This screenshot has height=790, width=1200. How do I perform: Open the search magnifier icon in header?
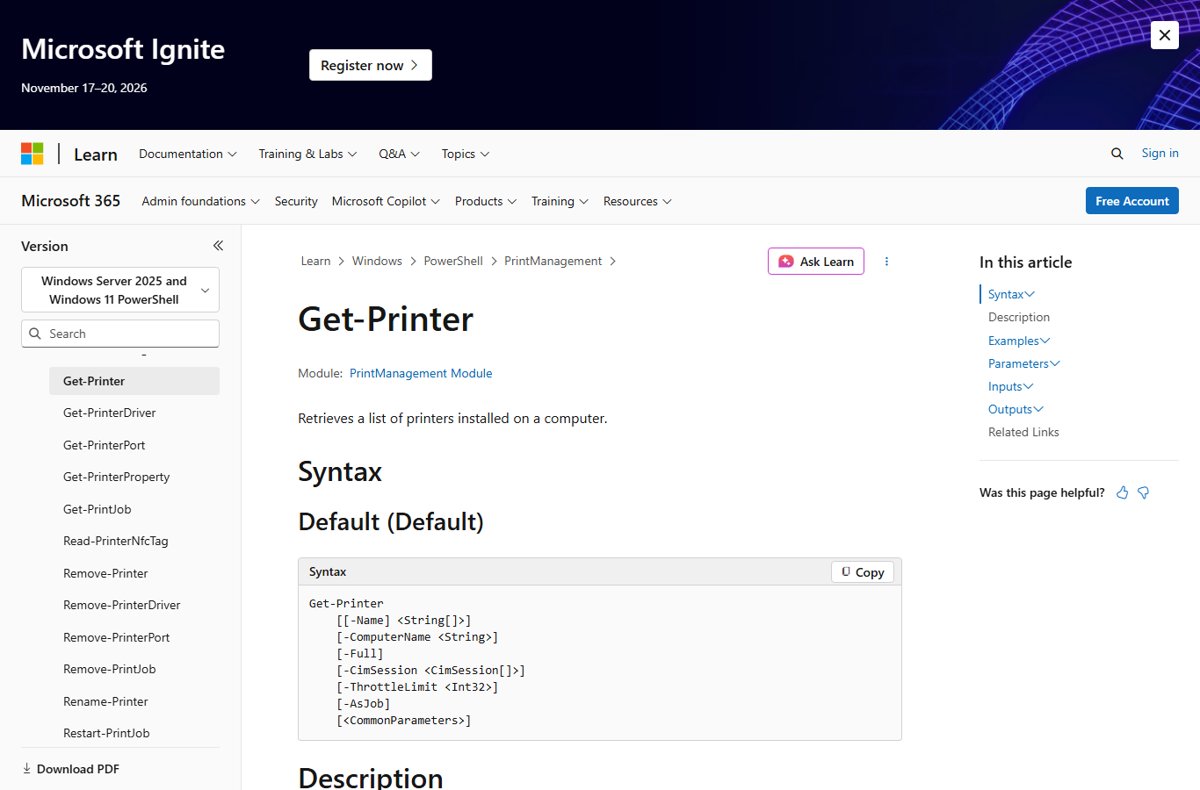[x=1117, y=153]
